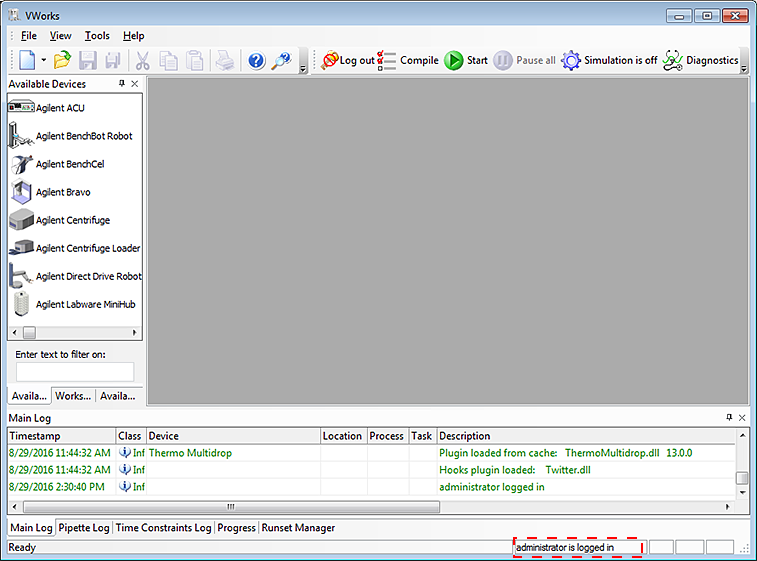Click the Location column header
The height and width of the screenshot is (561, 757).
coord(344,436)
